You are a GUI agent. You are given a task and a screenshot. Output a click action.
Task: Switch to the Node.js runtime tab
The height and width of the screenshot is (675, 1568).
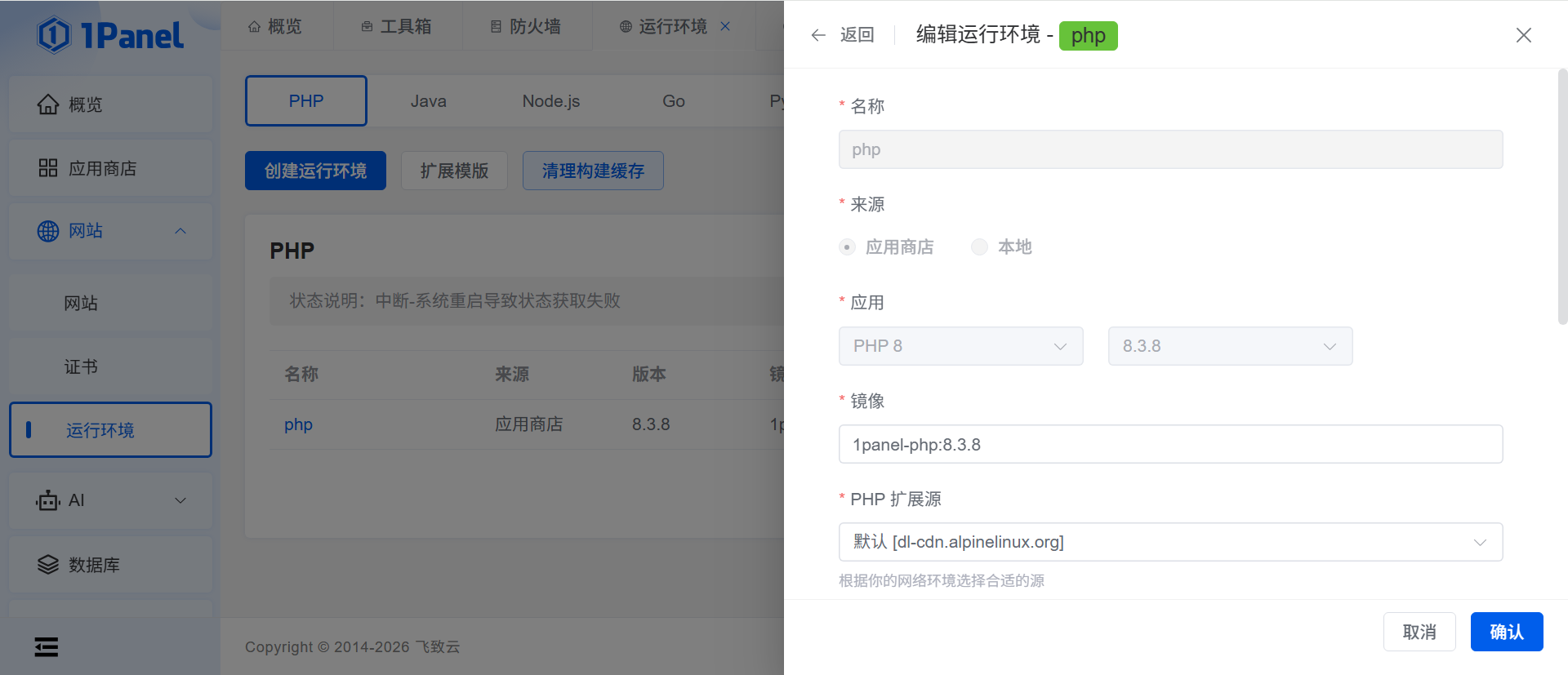tap(550, 101)
